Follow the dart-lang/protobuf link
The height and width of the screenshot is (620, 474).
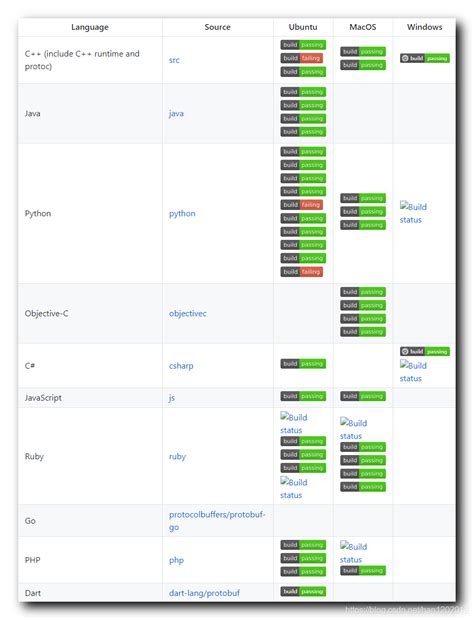point(204,593)
